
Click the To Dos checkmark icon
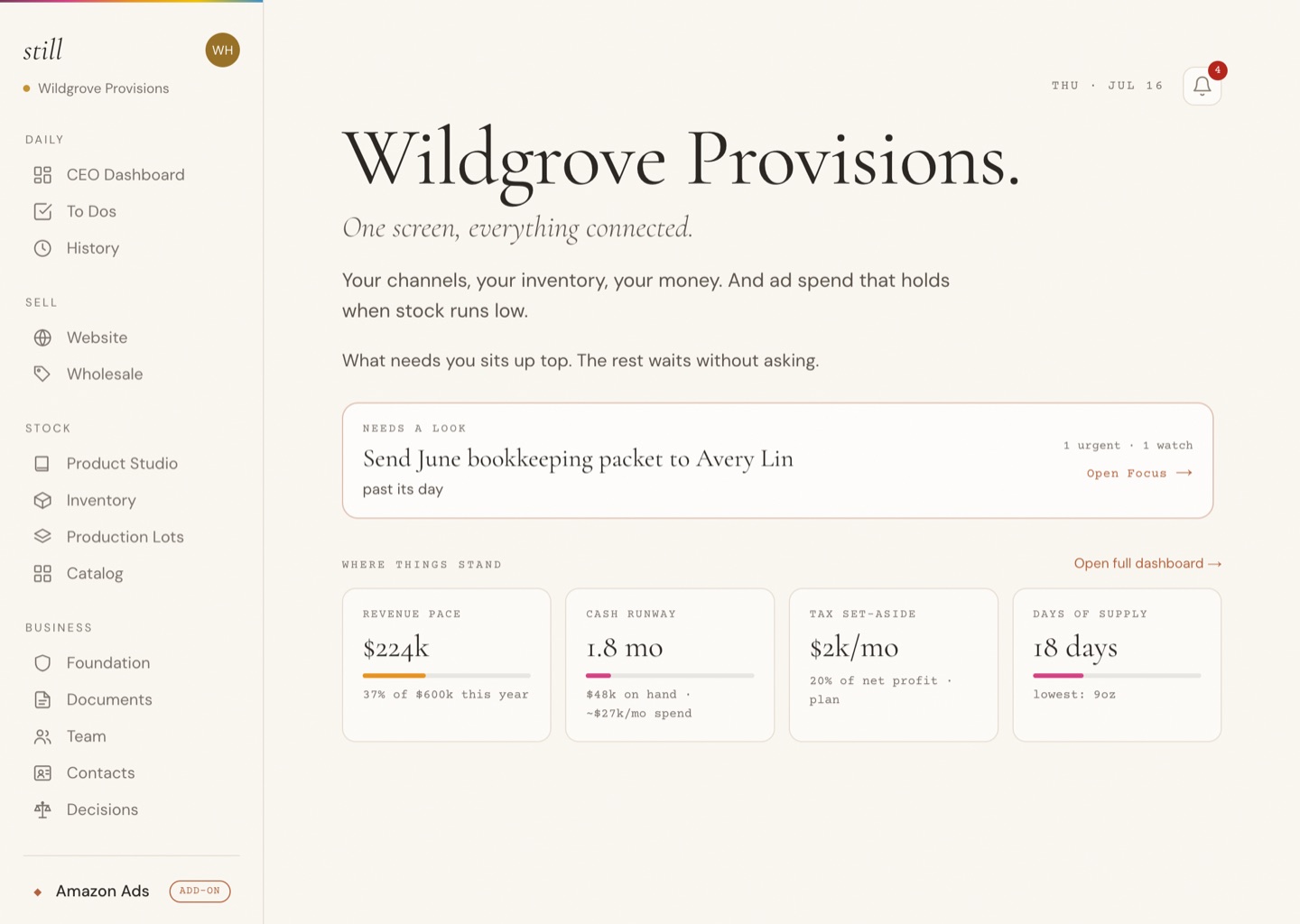pyautogui.click(x=42, y=211)
